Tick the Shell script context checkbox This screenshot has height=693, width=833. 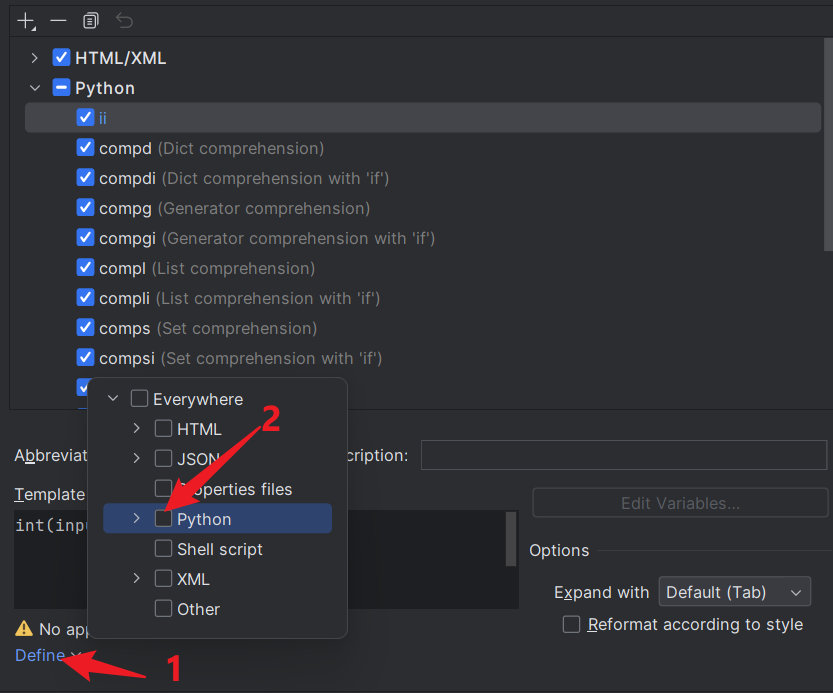[x=163, y=549]
